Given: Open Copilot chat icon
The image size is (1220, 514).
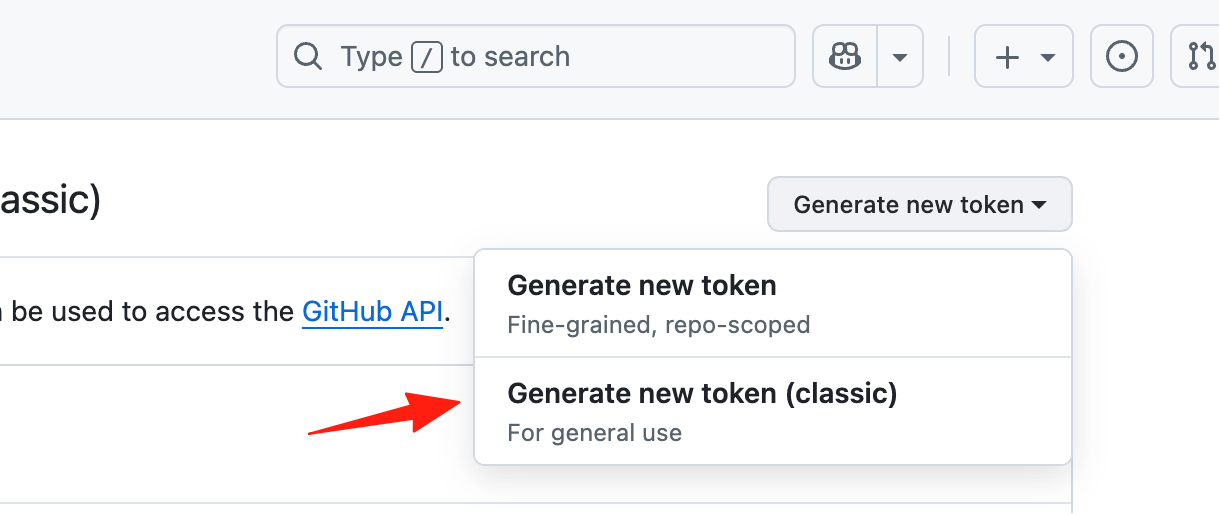Looking at the screenshot, I should click(x=846, y=57).
